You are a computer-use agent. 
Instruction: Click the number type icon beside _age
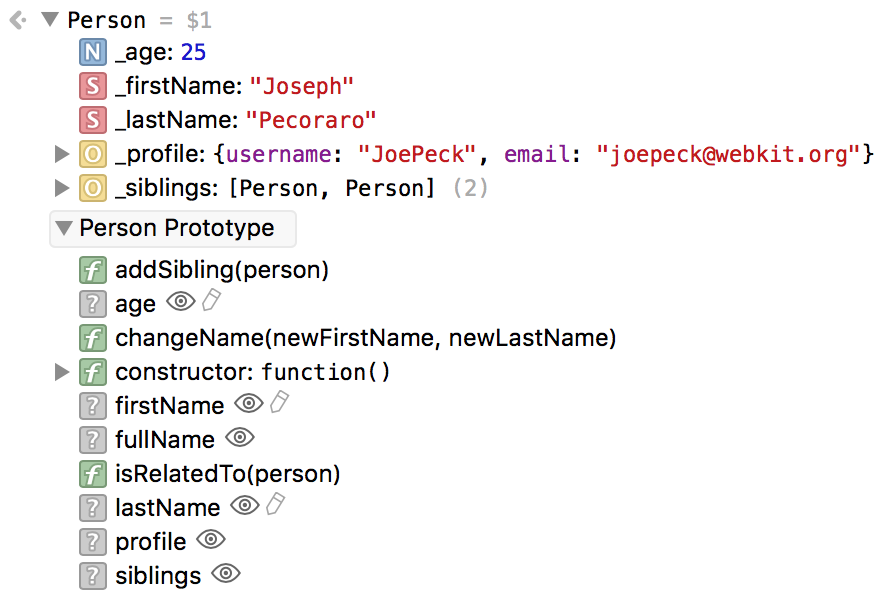[x=93, y=52]
